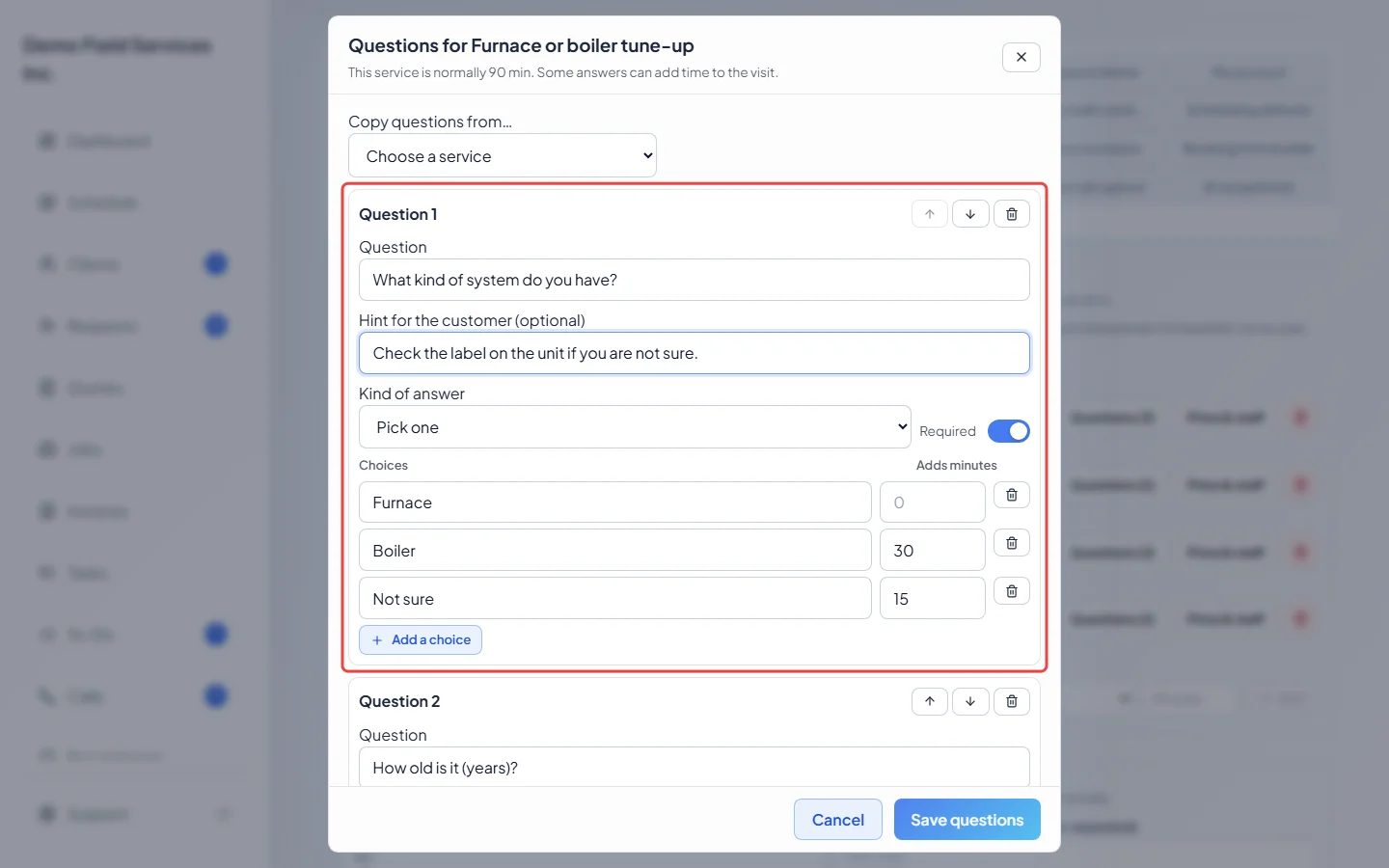The image size is (1389, 868).
Task: Toggle the Required switch off
Action: click(x=1009, y=431)
